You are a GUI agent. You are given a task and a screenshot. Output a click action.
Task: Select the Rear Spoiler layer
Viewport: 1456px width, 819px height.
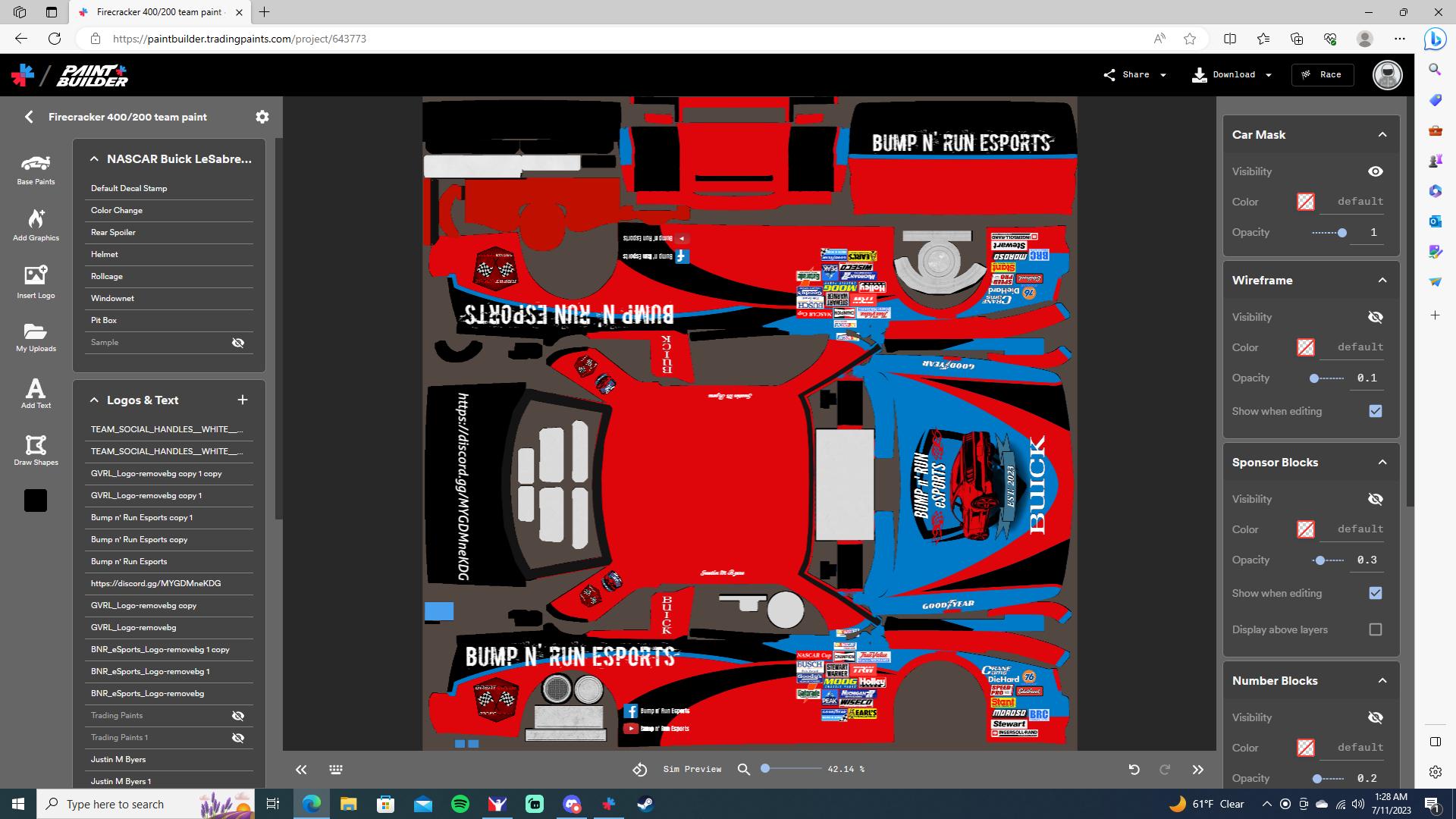(x=114, y=232)
